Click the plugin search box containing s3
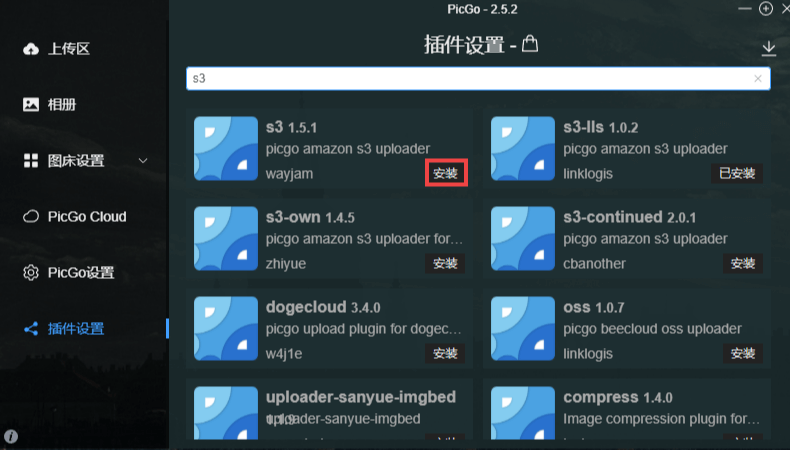Viewport: 790px width, 450px height. 478,79
